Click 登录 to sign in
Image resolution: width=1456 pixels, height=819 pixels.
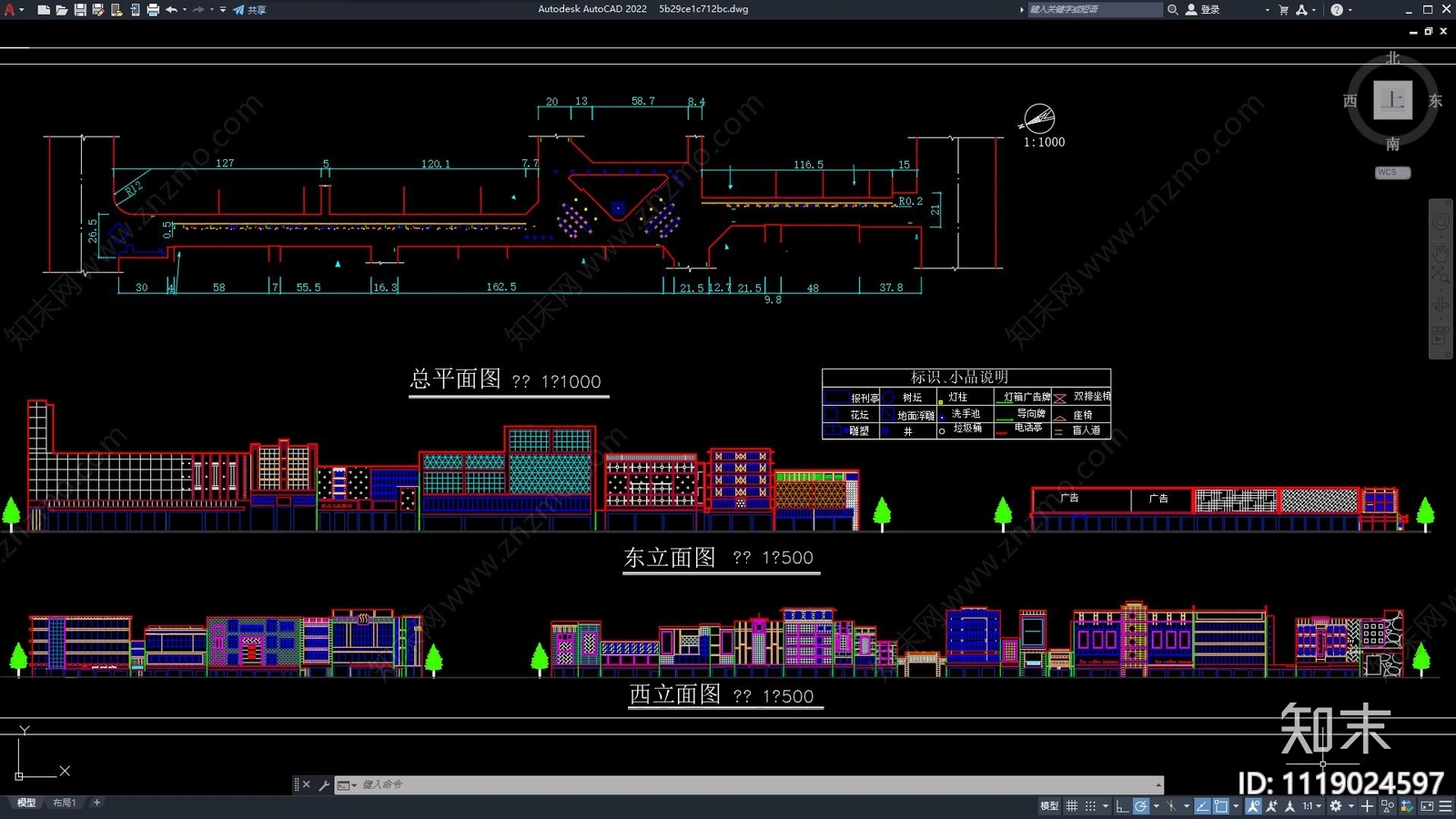pos(1210,9)
